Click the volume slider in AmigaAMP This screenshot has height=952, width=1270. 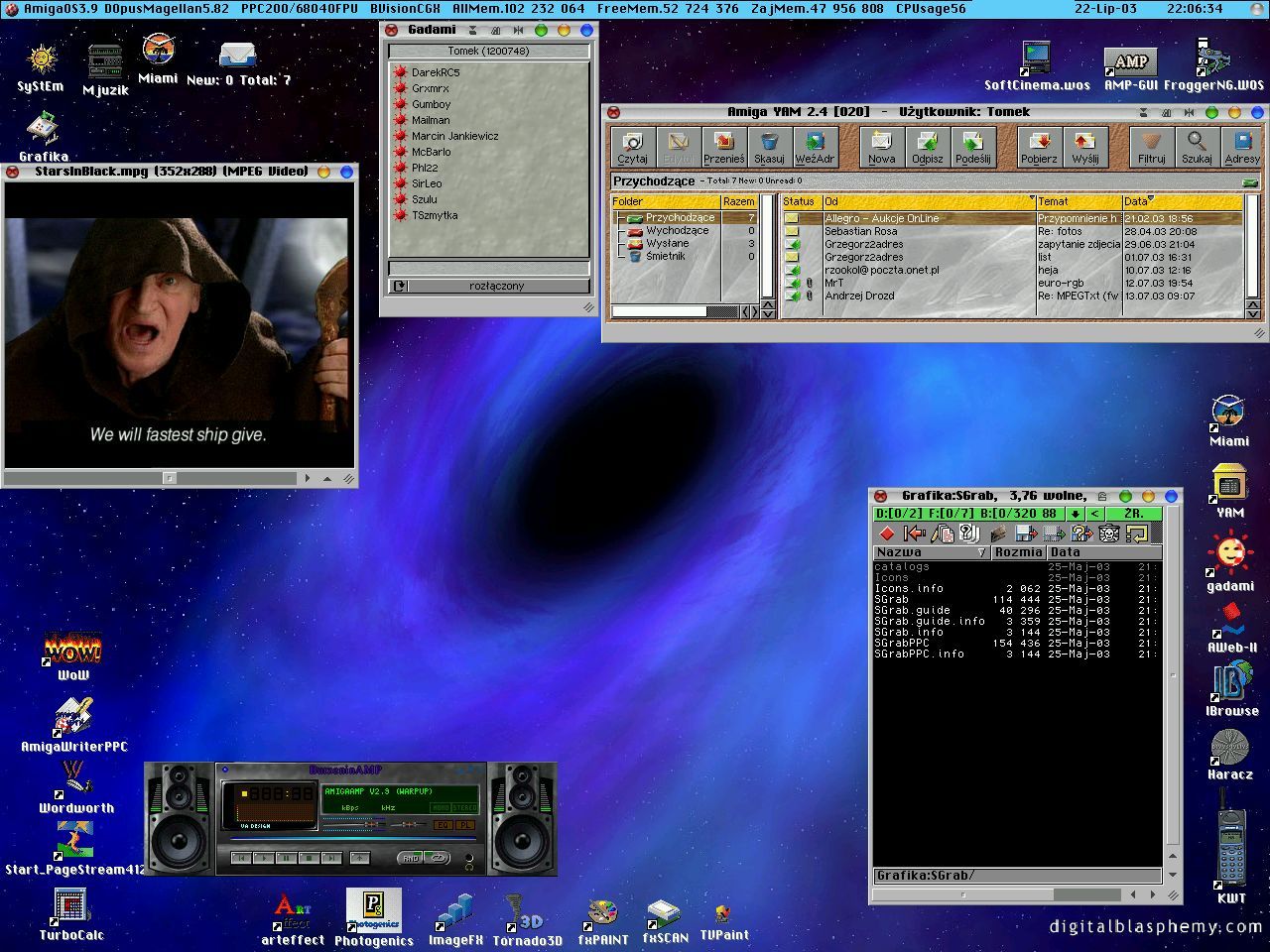(354, 825)
